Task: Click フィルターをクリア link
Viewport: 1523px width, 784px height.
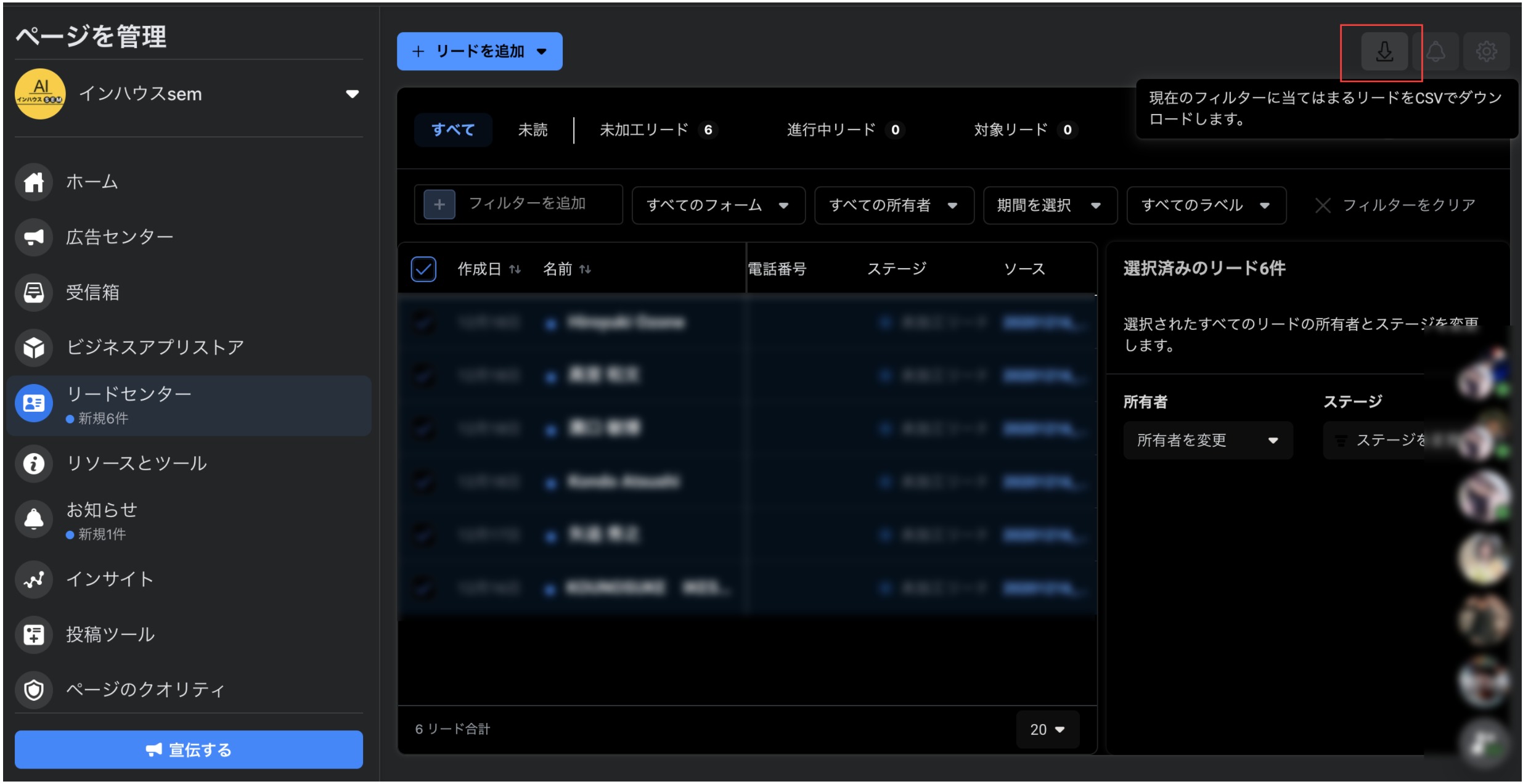Action: pyautogui.click(x=1396, y=205)
